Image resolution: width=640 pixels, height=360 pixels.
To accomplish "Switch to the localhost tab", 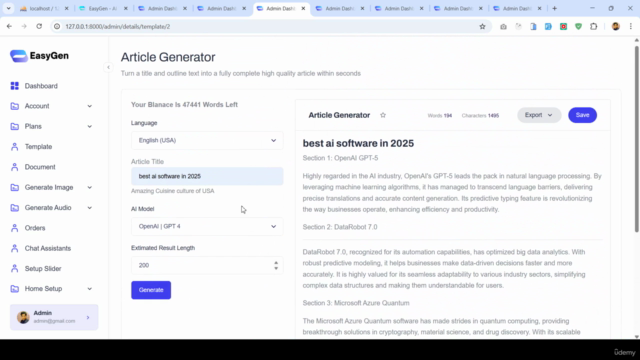I will (x=44, y=8).
